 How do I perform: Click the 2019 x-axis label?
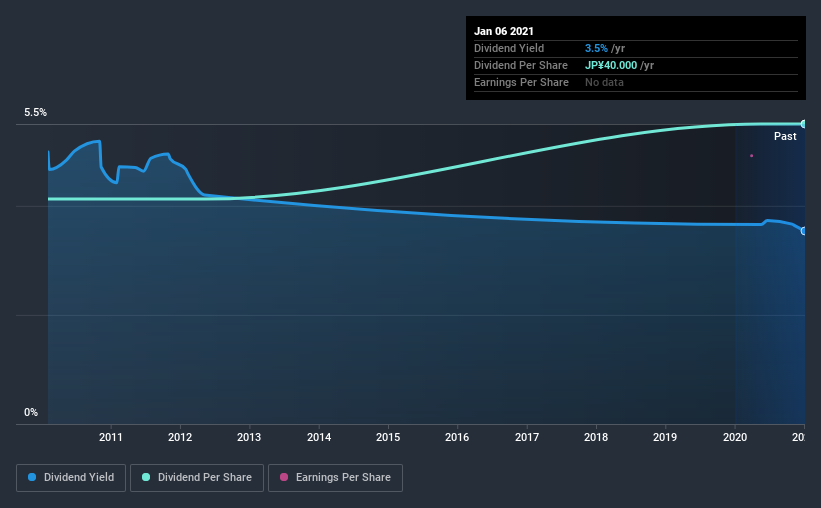665,437
